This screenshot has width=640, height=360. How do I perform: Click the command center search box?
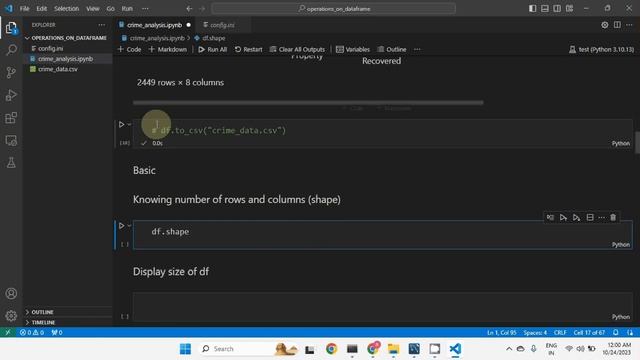click(x=334, y=8)
